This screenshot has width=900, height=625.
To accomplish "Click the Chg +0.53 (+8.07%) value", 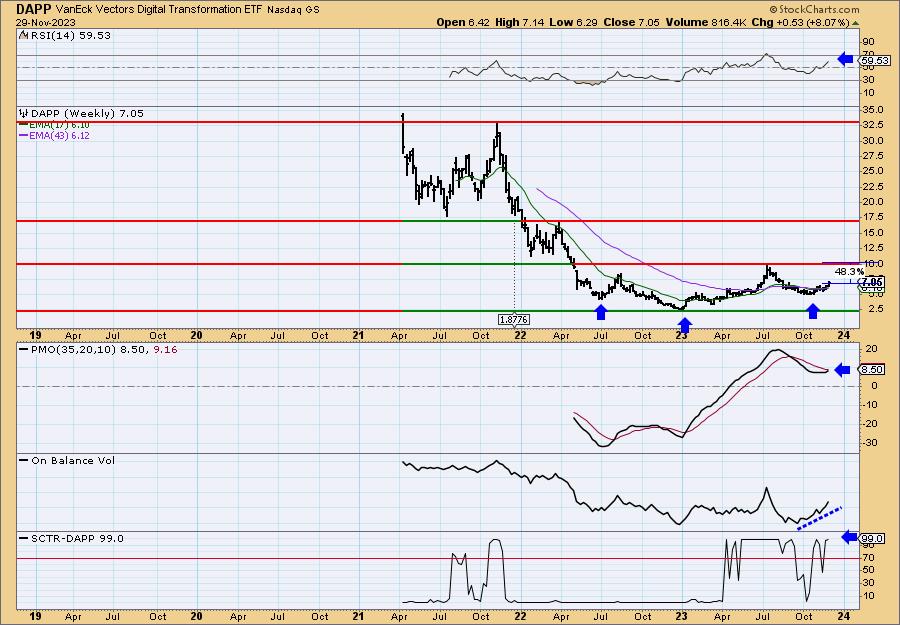I will (801, 22).
